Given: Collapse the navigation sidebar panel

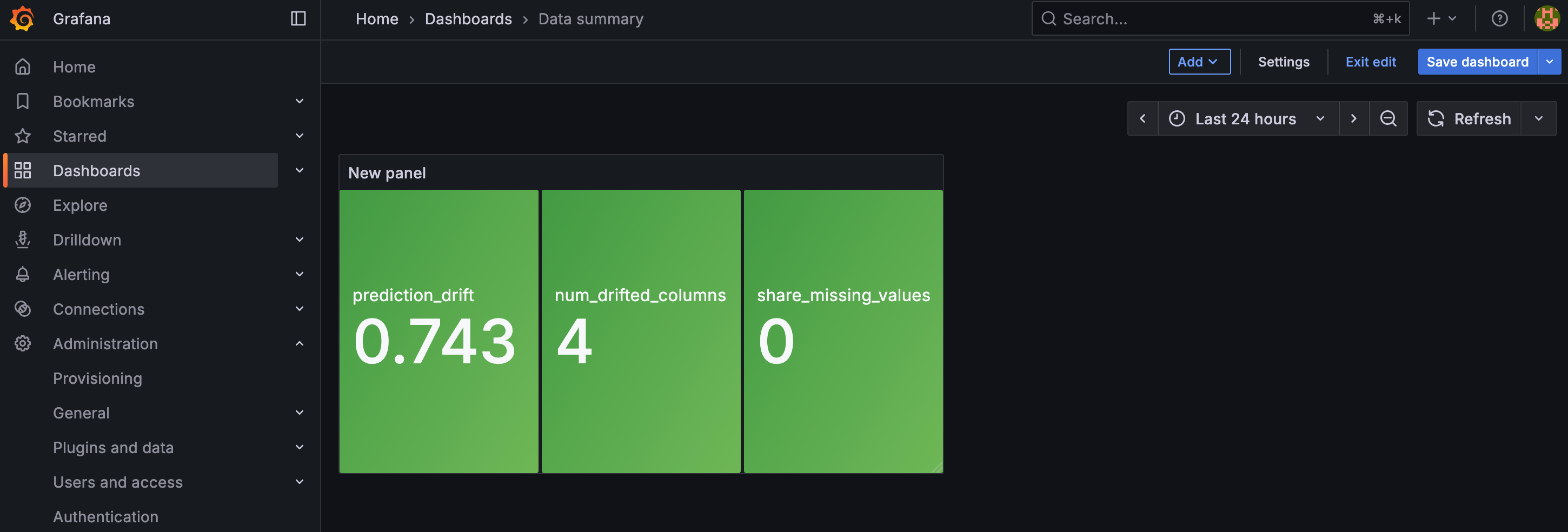Looking at the screenshot, I should pyautogui.click(x=299, y=18).
